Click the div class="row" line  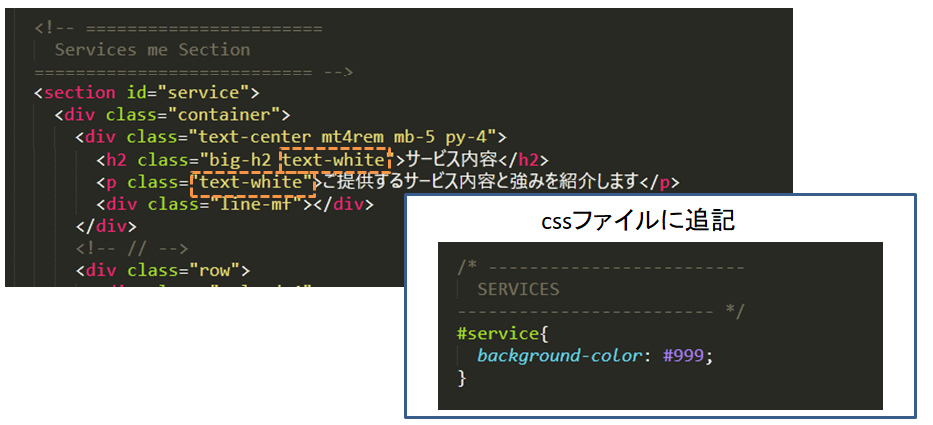162,271
